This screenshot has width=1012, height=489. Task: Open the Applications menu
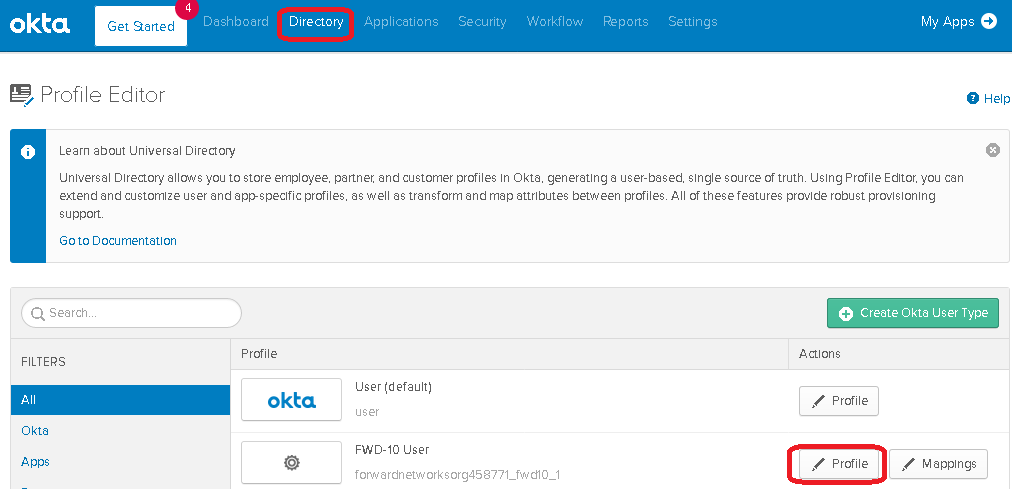[x=401, y=21]
